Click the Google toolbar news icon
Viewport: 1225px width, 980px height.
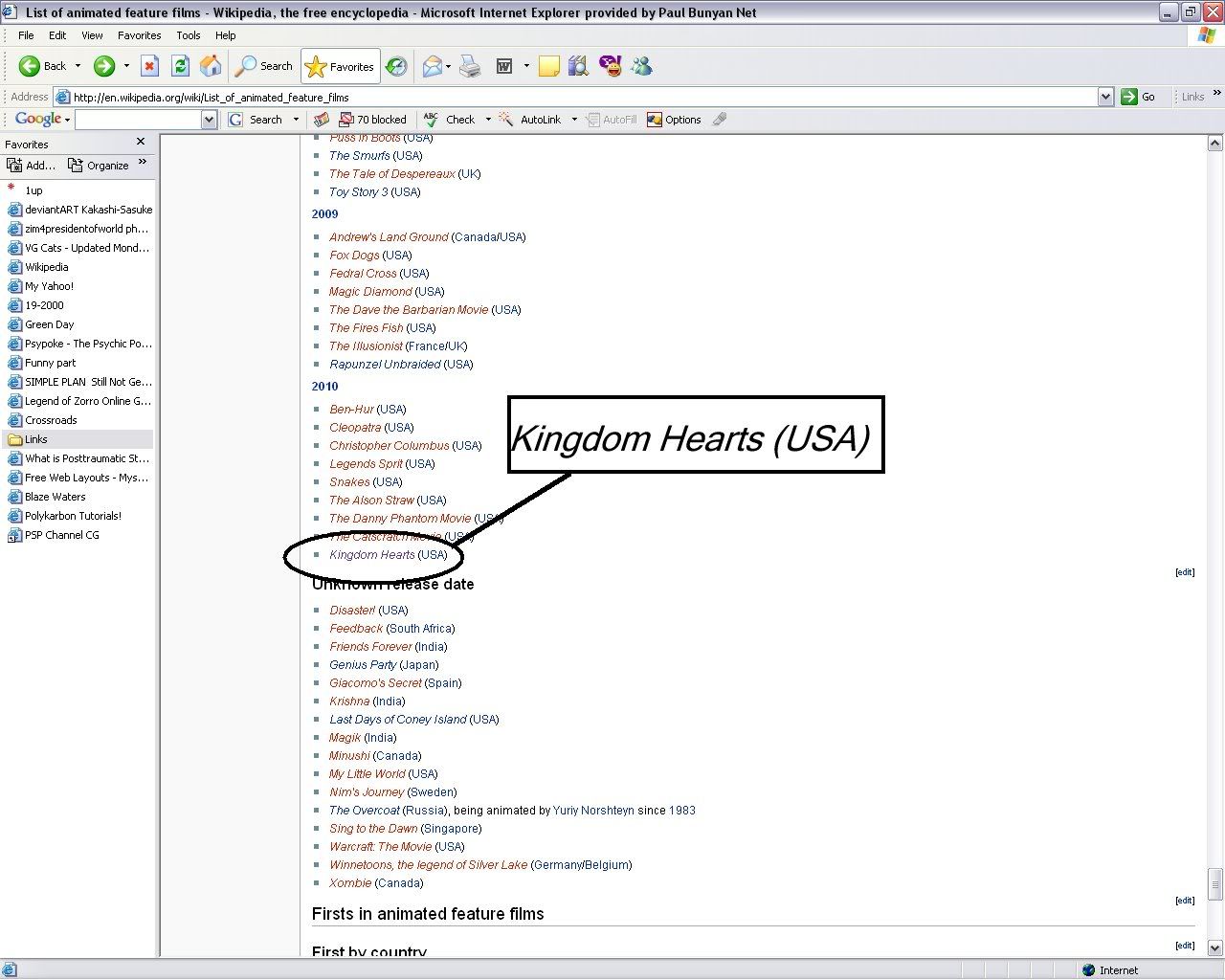(322, 120)
